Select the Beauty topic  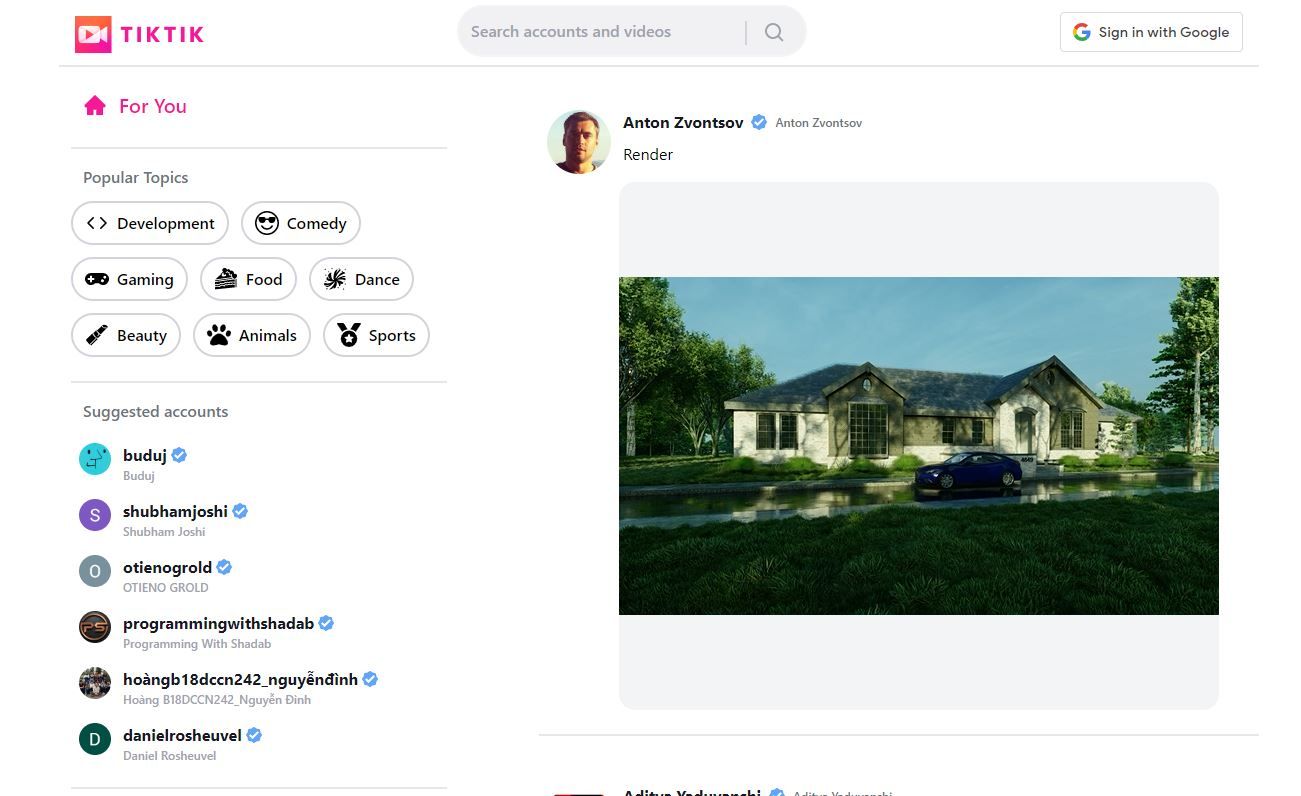click(126, 335)
